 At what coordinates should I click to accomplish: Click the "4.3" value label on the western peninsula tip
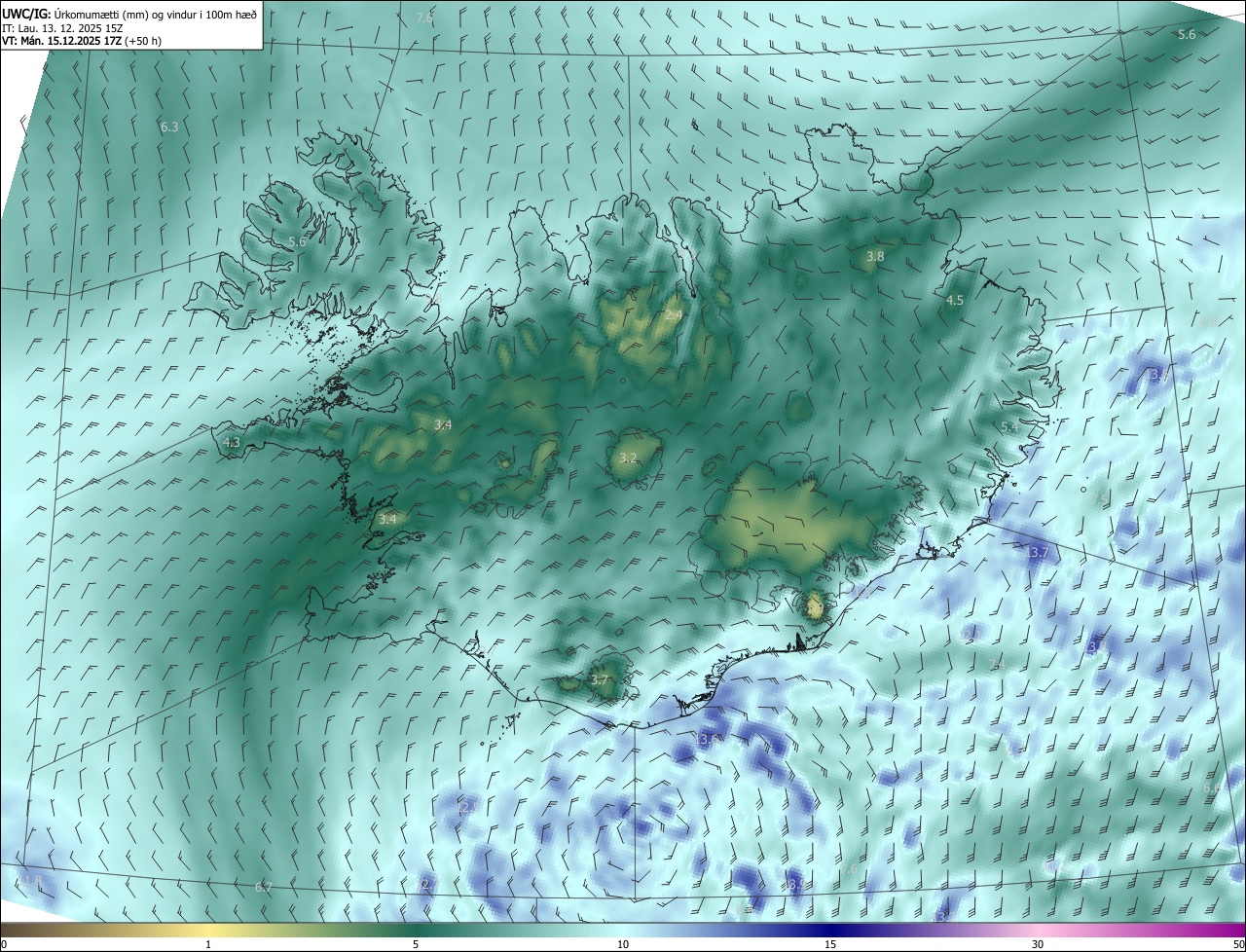pos(232,442)
